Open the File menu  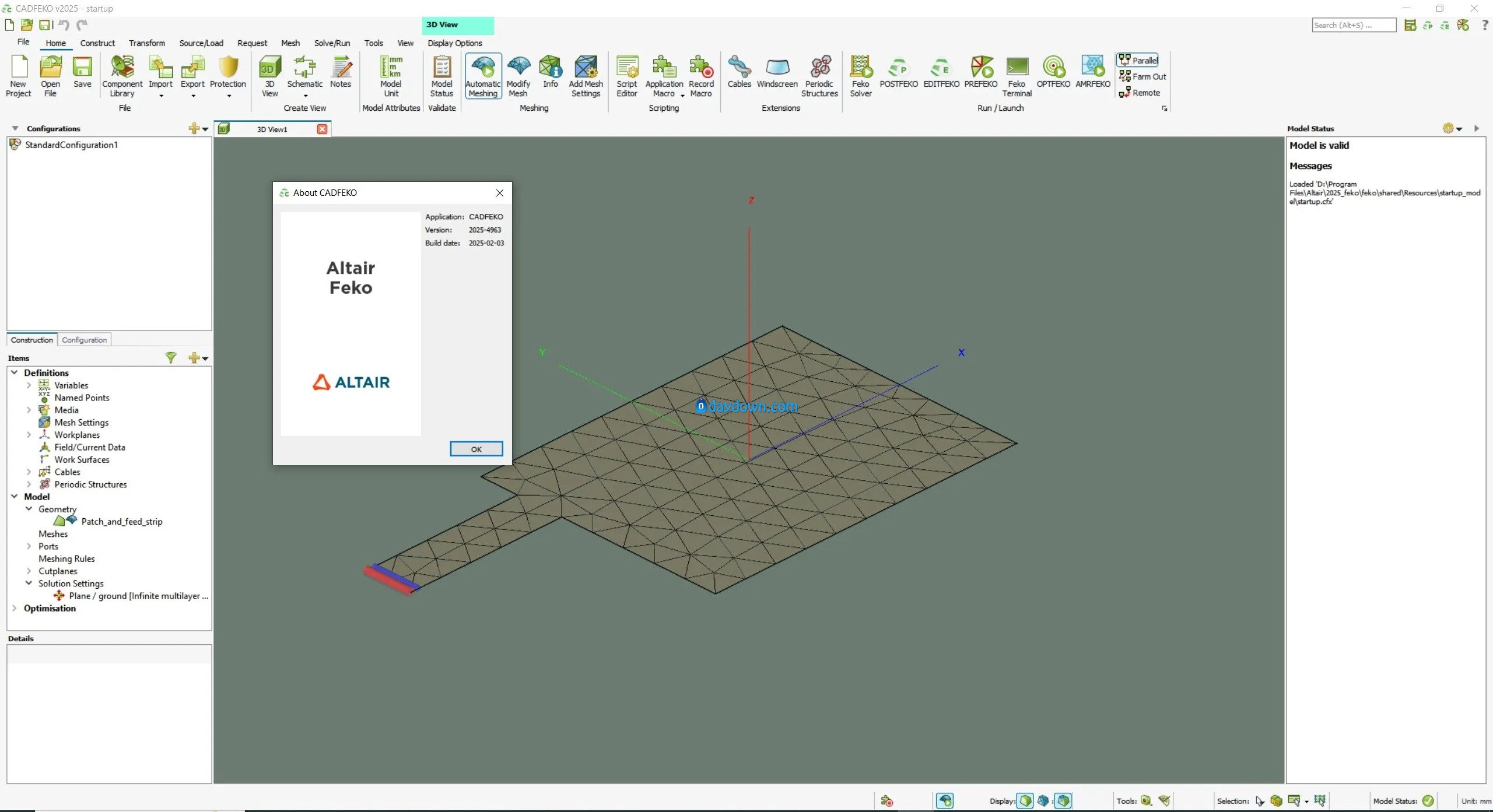click(23, 42)
